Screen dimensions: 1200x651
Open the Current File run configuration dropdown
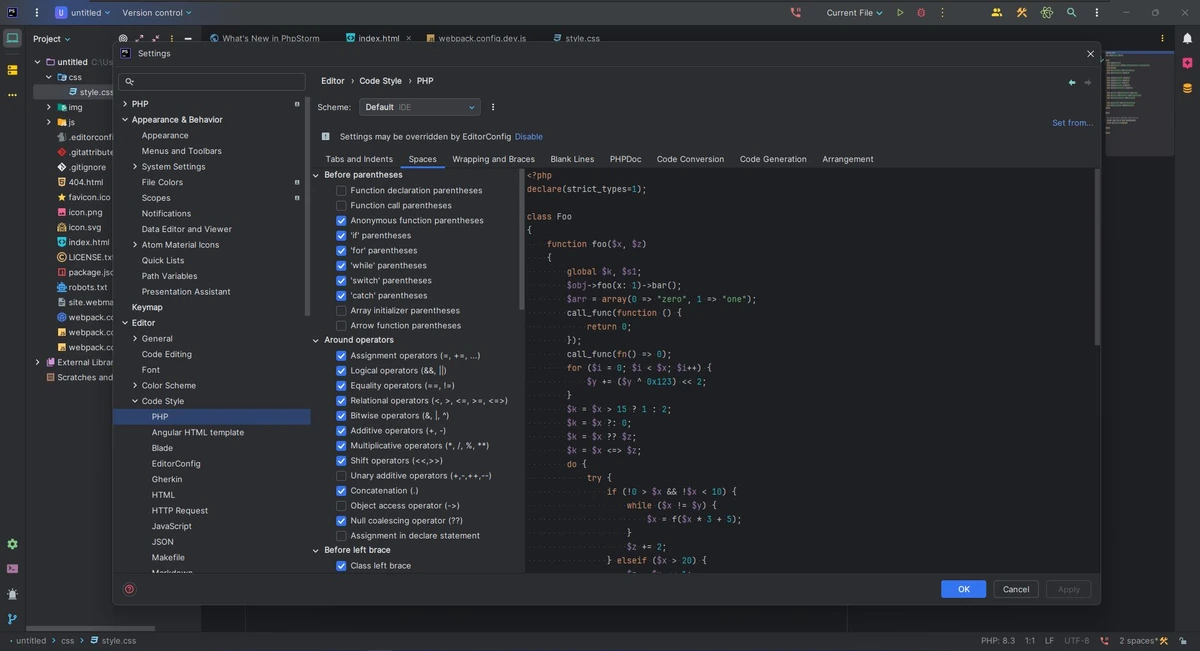(855, 13)
